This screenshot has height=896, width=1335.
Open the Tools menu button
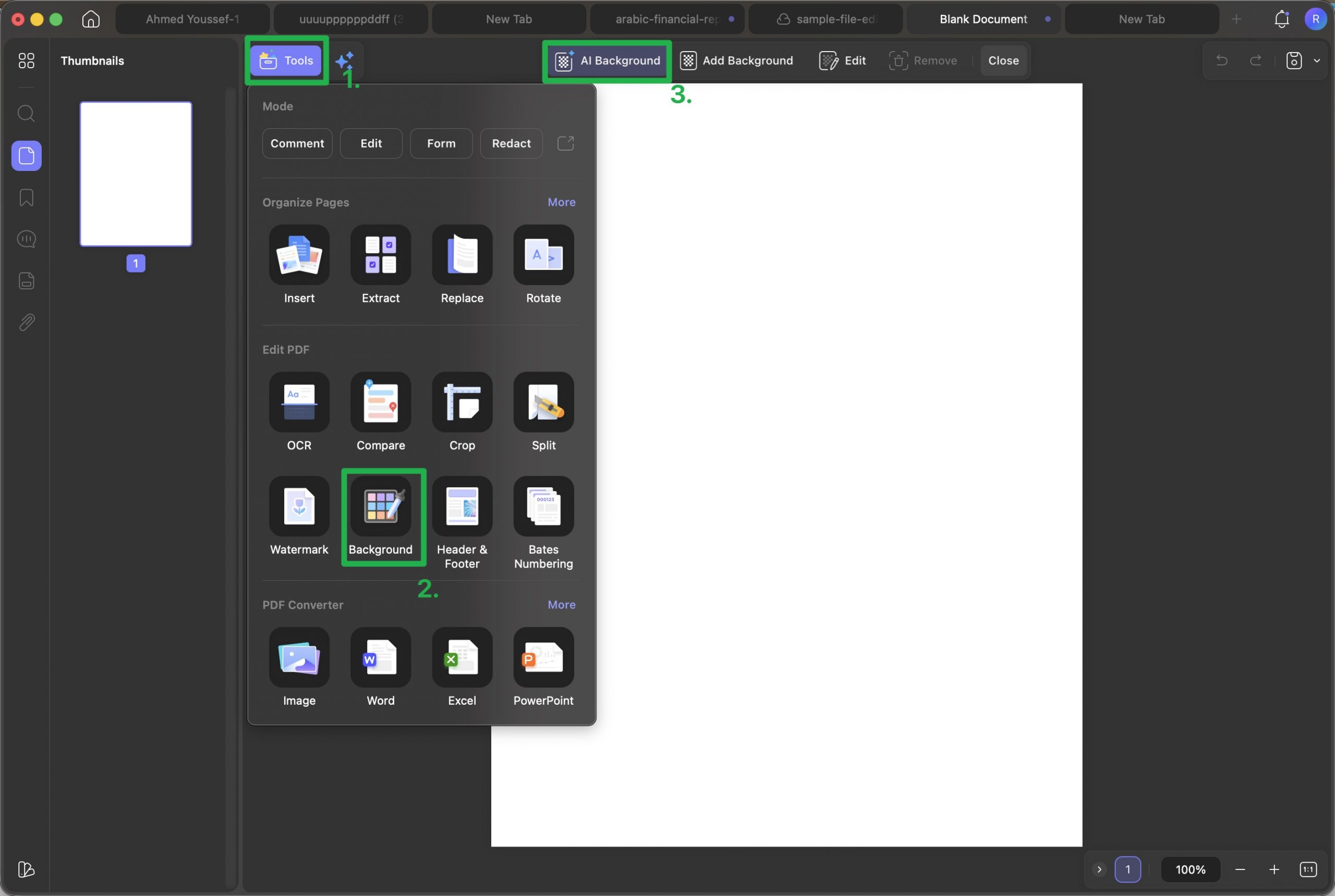(286, 60)
